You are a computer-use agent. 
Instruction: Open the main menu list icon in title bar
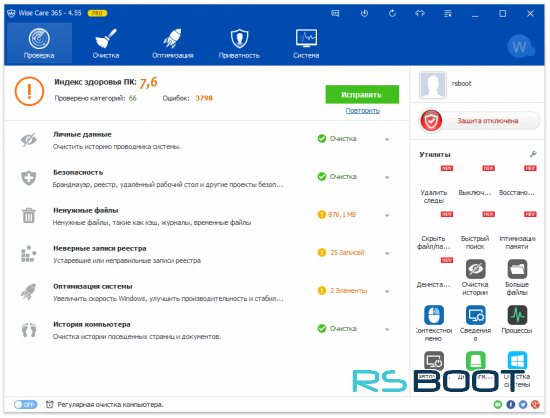tap(448, 13)
